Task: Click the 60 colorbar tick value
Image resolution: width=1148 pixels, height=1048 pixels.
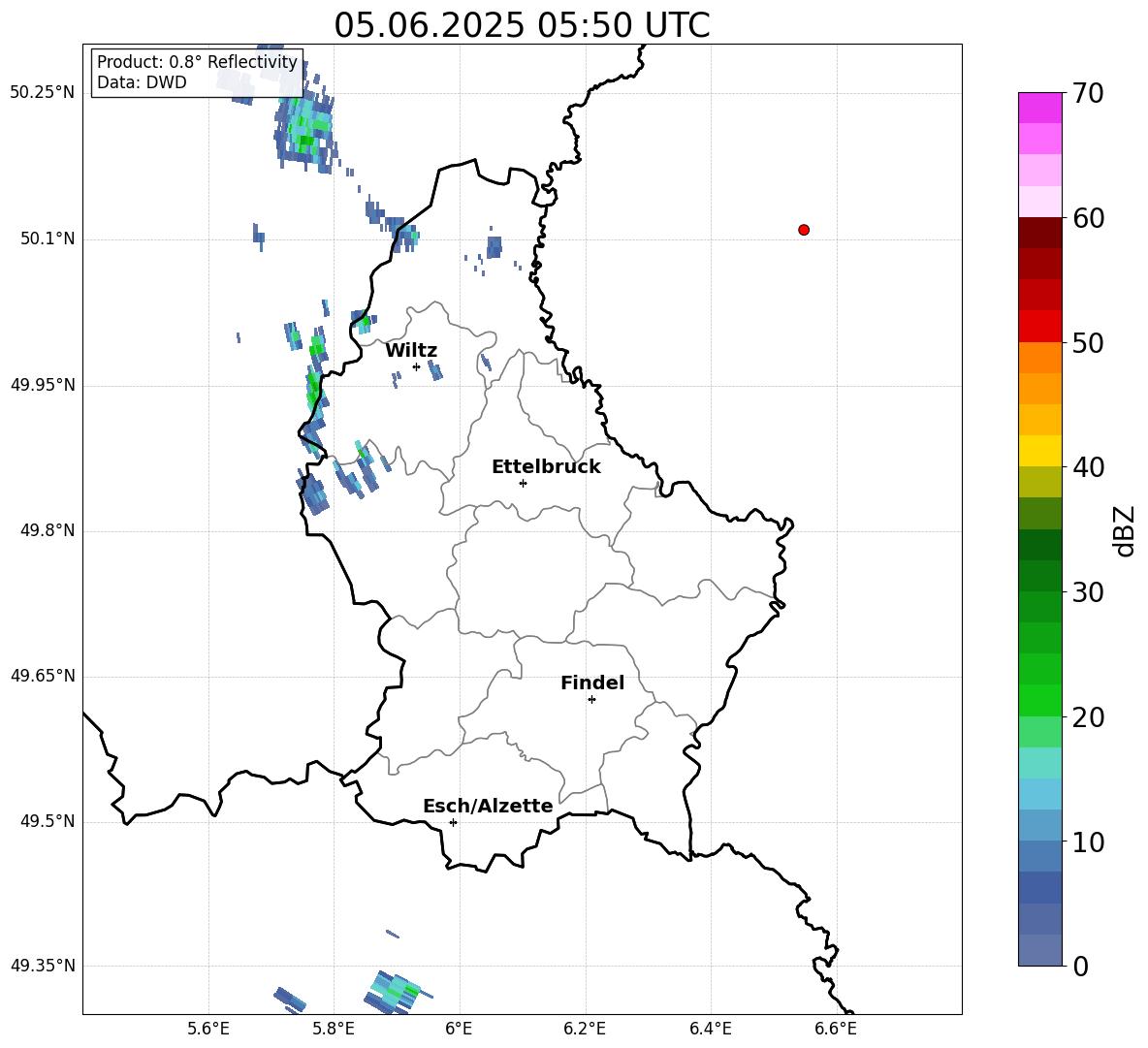Action: pos(1088,218)
